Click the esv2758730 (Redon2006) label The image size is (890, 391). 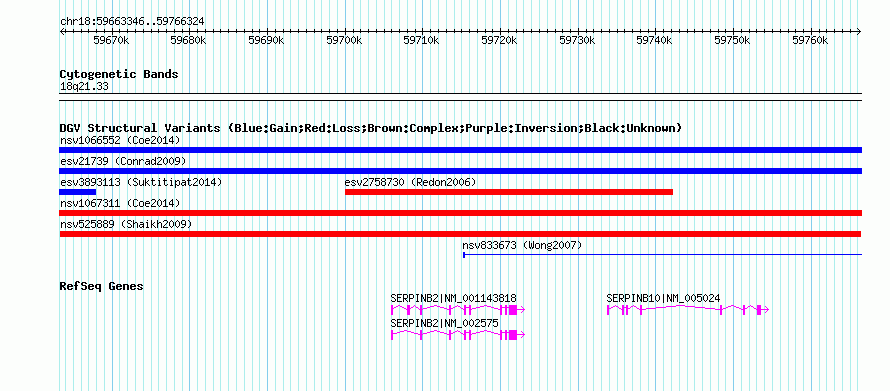(410, 182)
